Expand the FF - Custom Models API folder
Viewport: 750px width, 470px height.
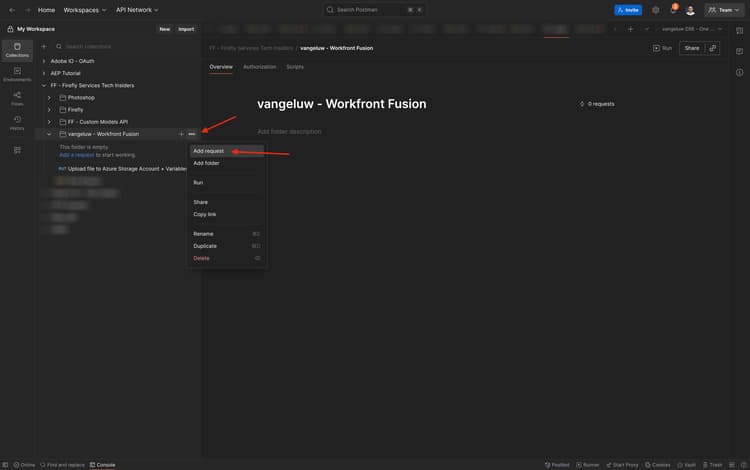49,122
